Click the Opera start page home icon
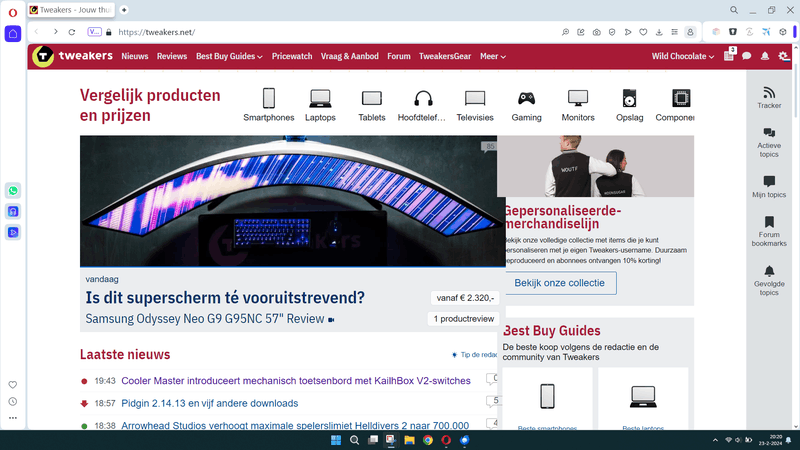The image size is (800, 450). coord(13,34)
